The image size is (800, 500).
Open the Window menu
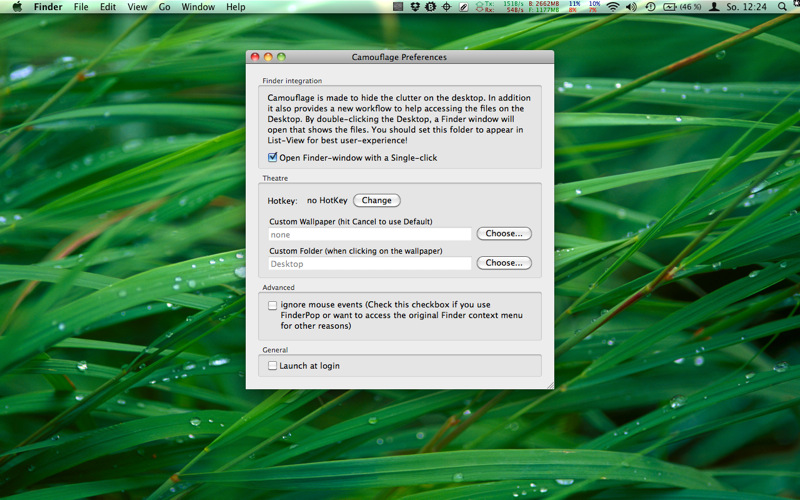click(x=198, y=7)
